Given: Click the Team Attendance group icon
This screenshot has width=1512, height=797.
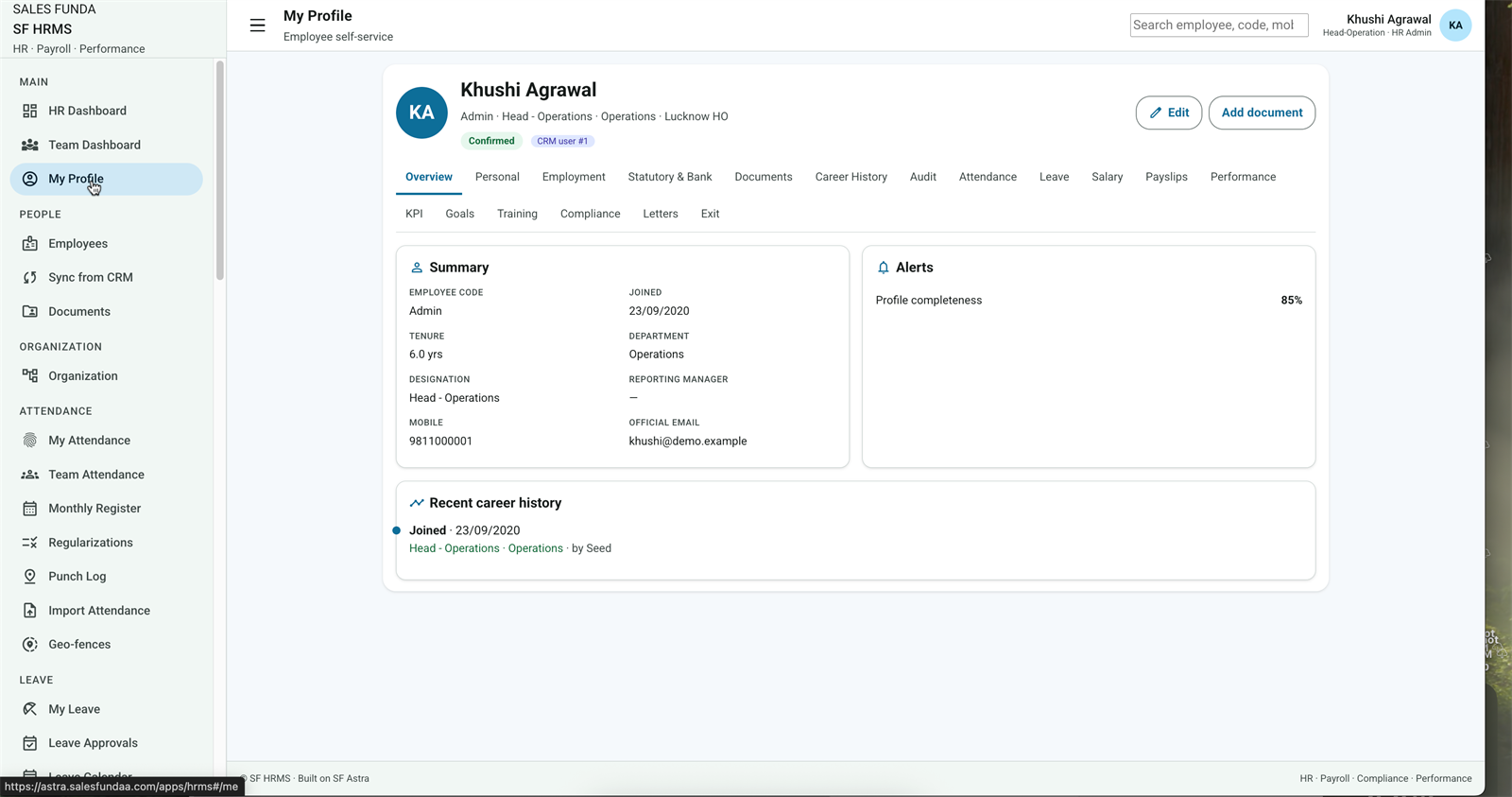Looking at the screenshot, I should (x=30, y=475).
